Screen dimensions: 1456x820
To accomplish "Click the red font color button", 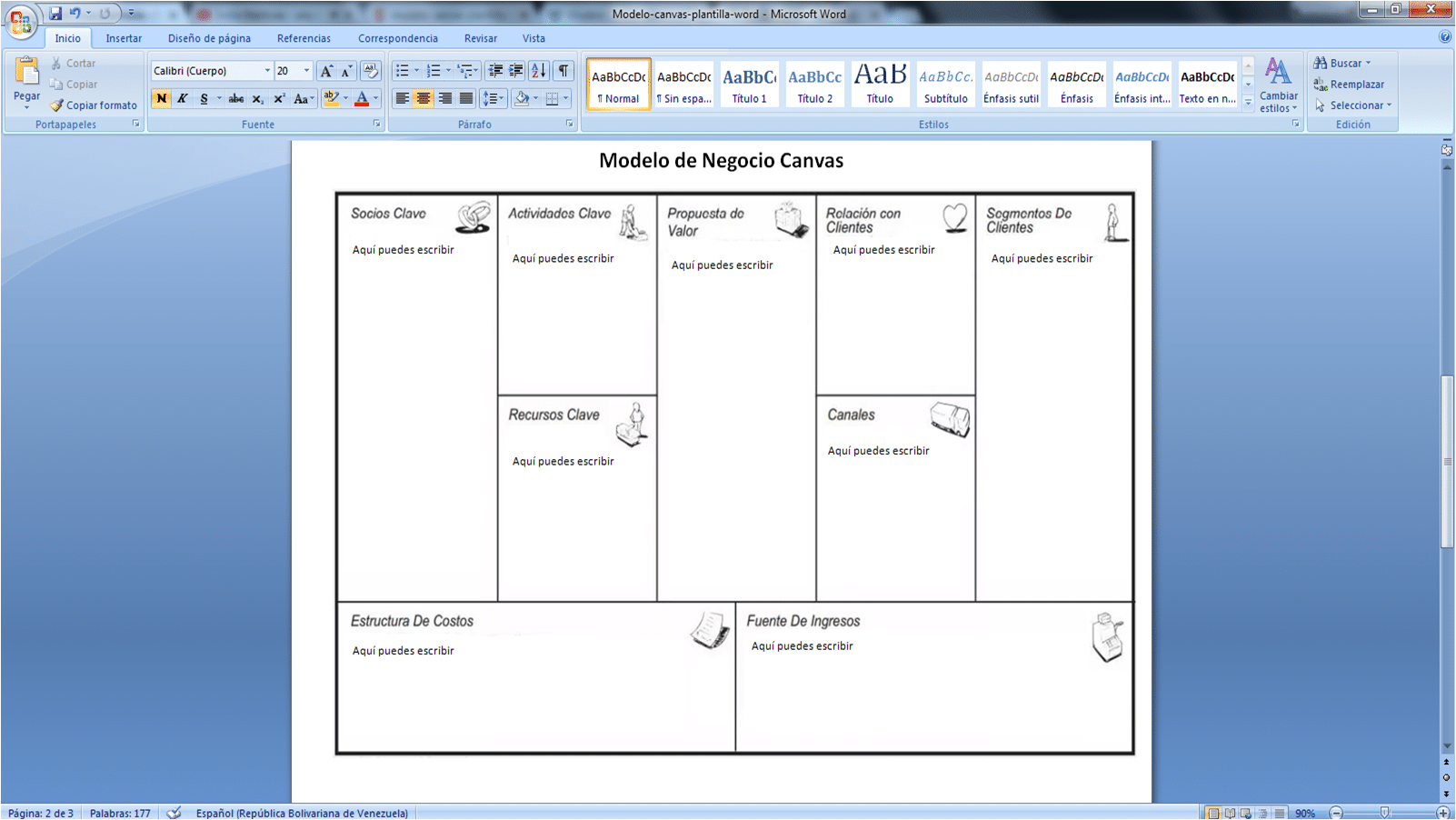I will coord(362,98).
